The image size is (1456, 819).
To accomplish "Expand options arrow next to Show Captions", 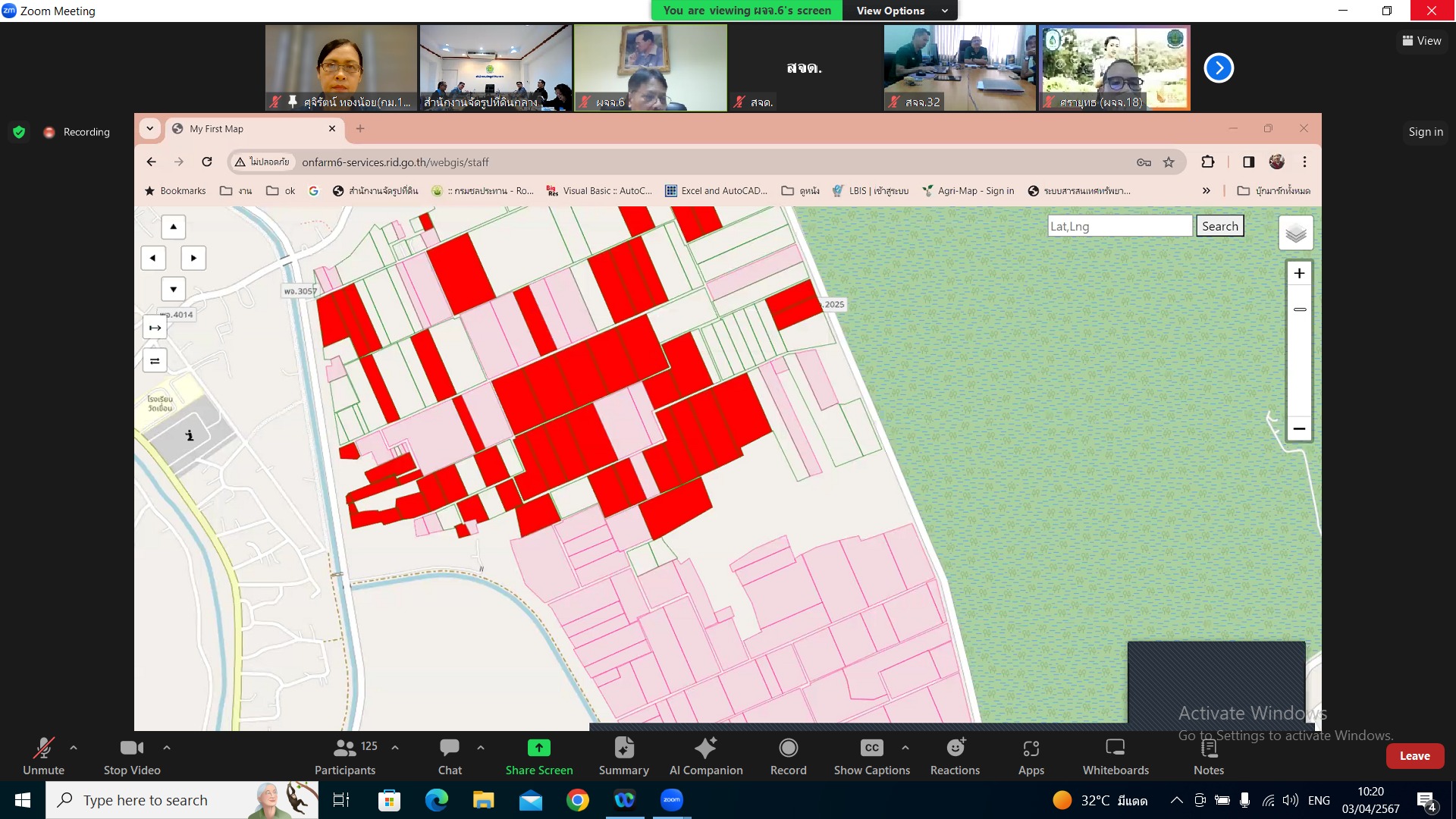I will (x=905, y=748).
